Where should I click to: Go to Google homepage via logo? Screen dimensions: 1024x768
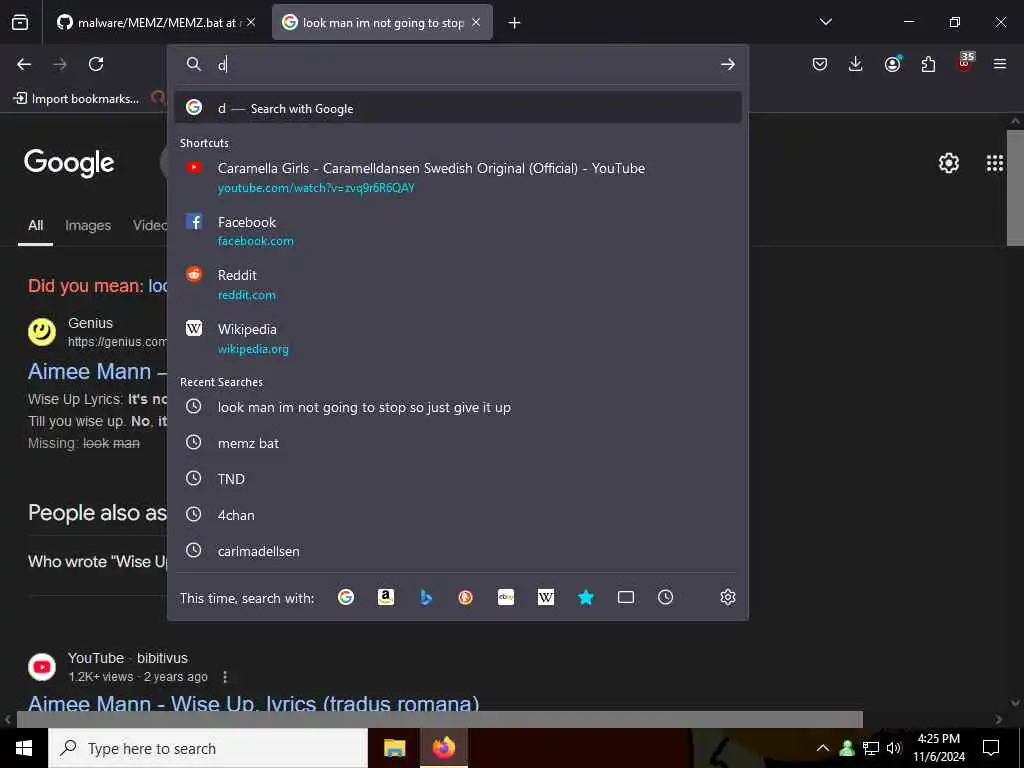(69, 163)
